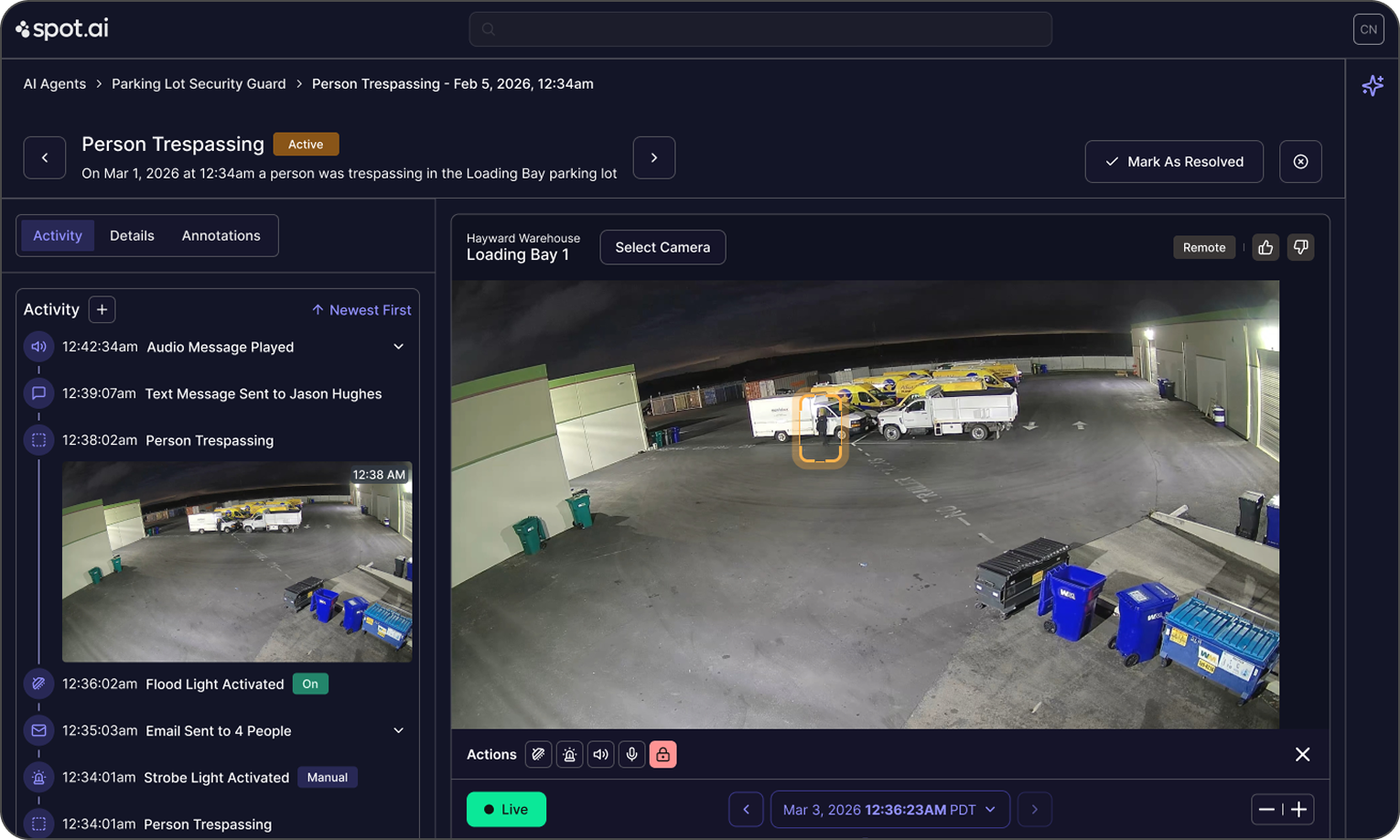Click chat icon beside Text Message Sent
Viewport: 1400px width, 840px height.
click(38, 393)
